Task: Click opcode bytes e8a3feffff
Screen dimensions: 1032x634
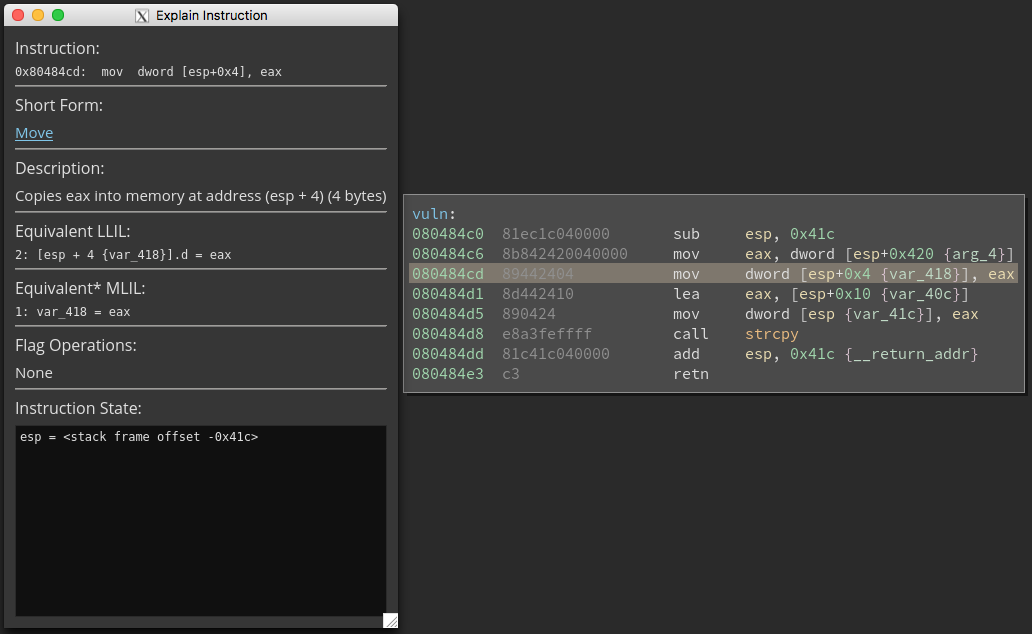Action: 547,334
